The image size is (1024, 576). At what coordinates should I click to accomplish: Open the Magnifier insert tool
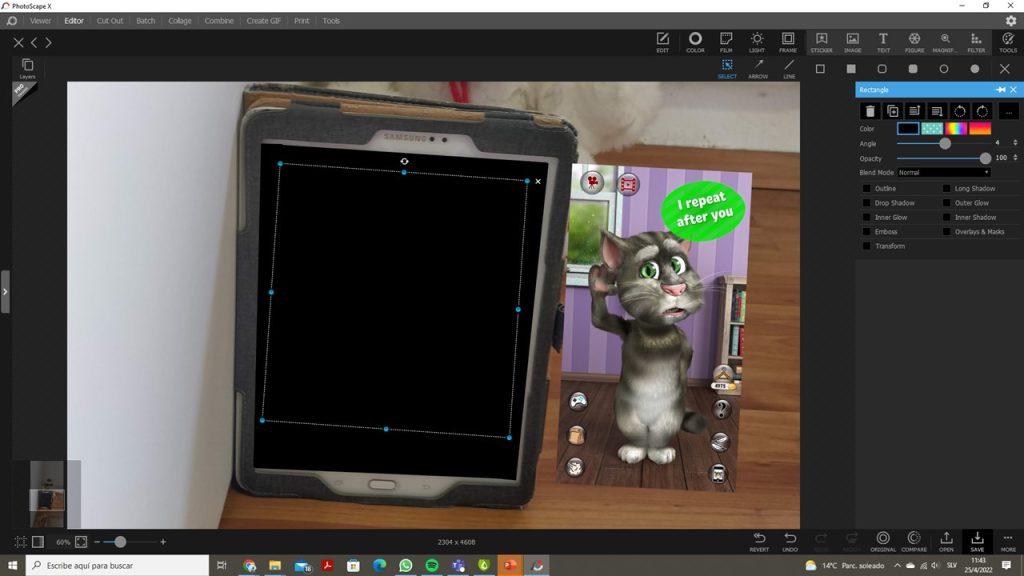coord(945,42)
